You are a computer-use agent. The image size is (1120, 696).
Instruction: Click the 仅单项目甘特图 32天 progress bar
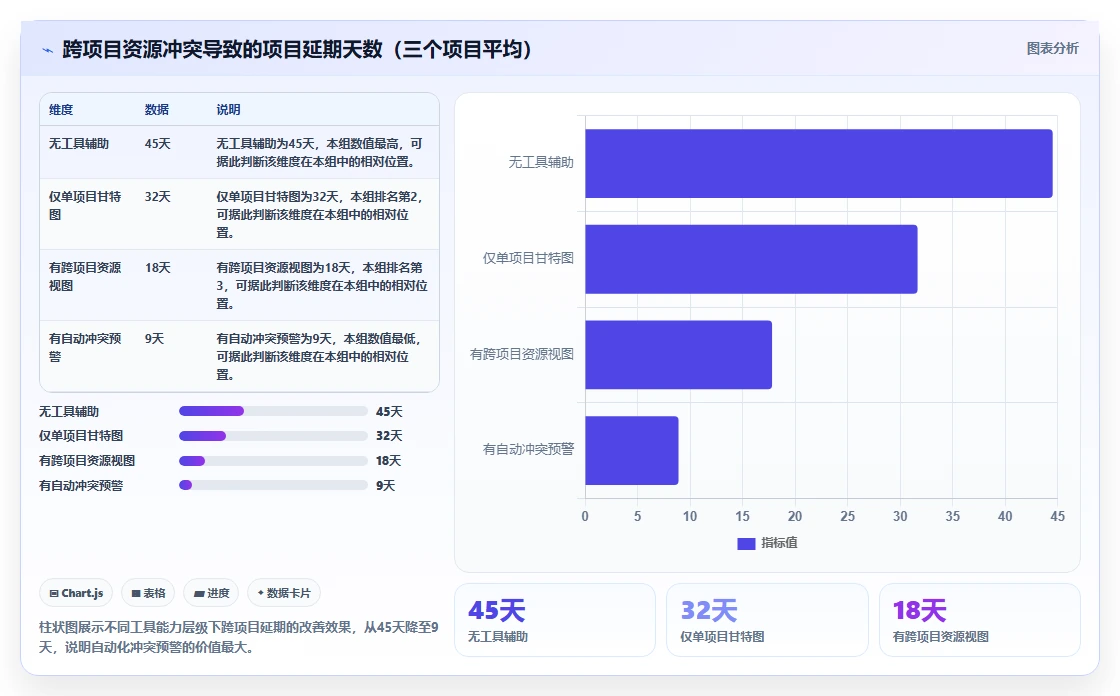[x=273, y=436]
